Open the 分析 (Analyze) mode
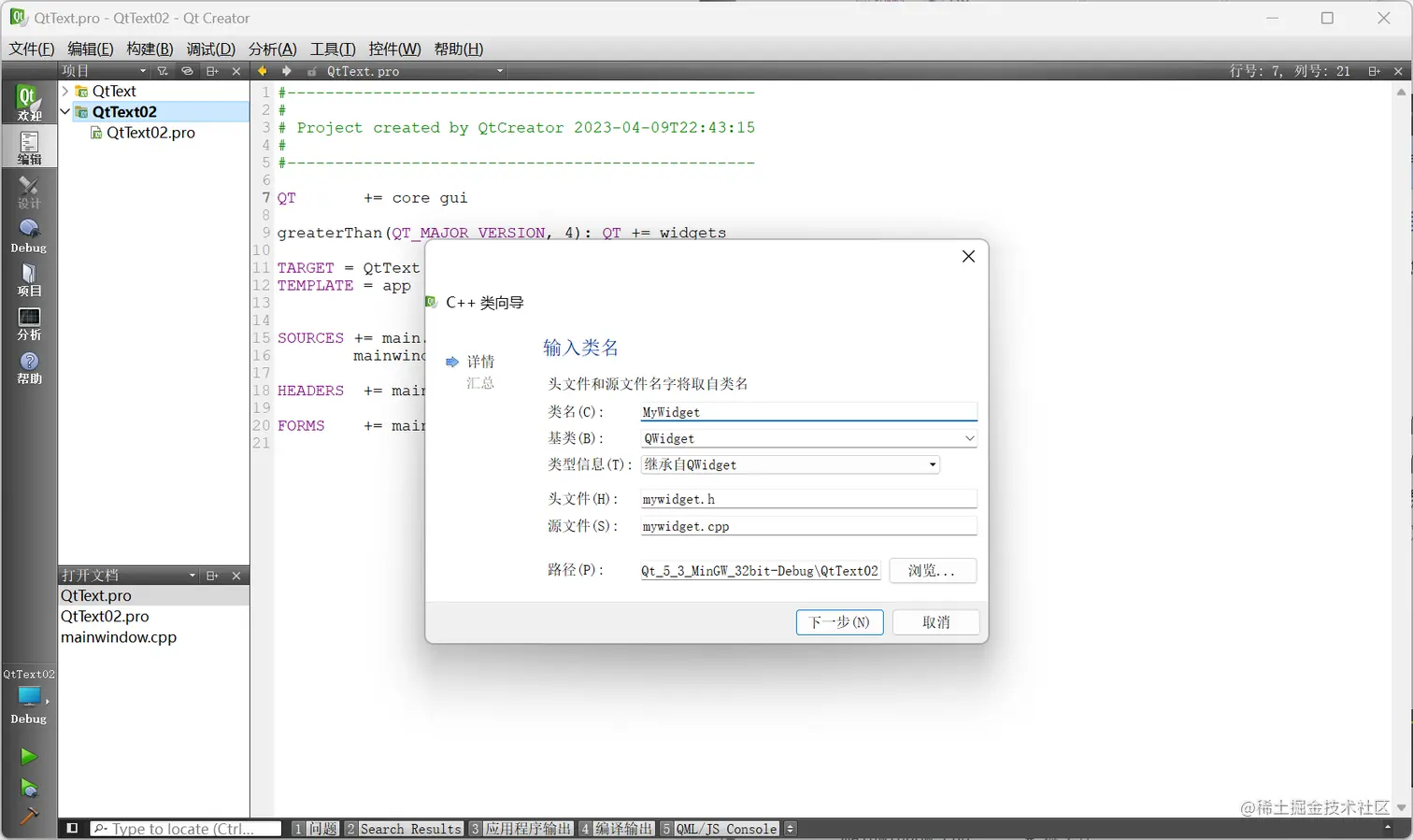 pyautogui.click(x=29, y=323)
